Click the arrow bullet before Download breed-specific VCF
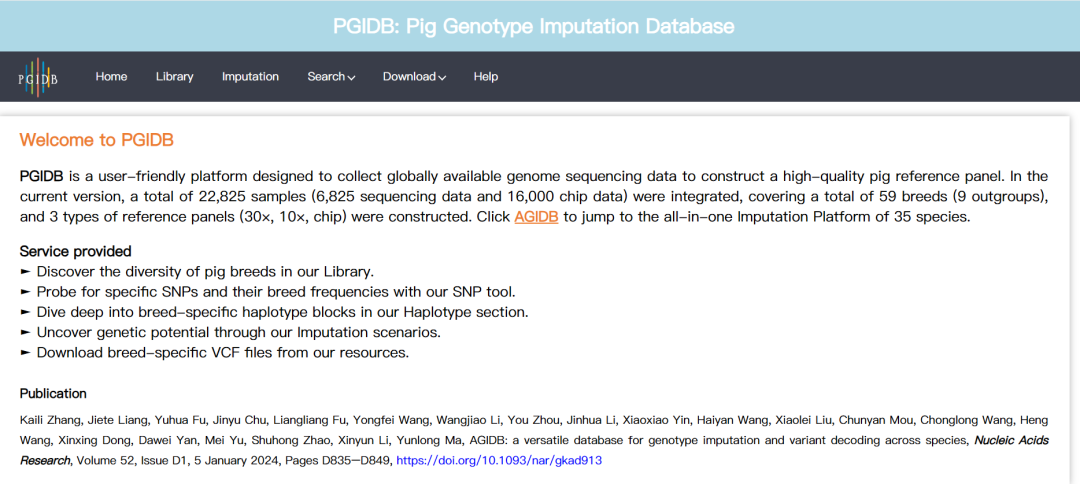The image size is (1080, 484). coord(25,352)
